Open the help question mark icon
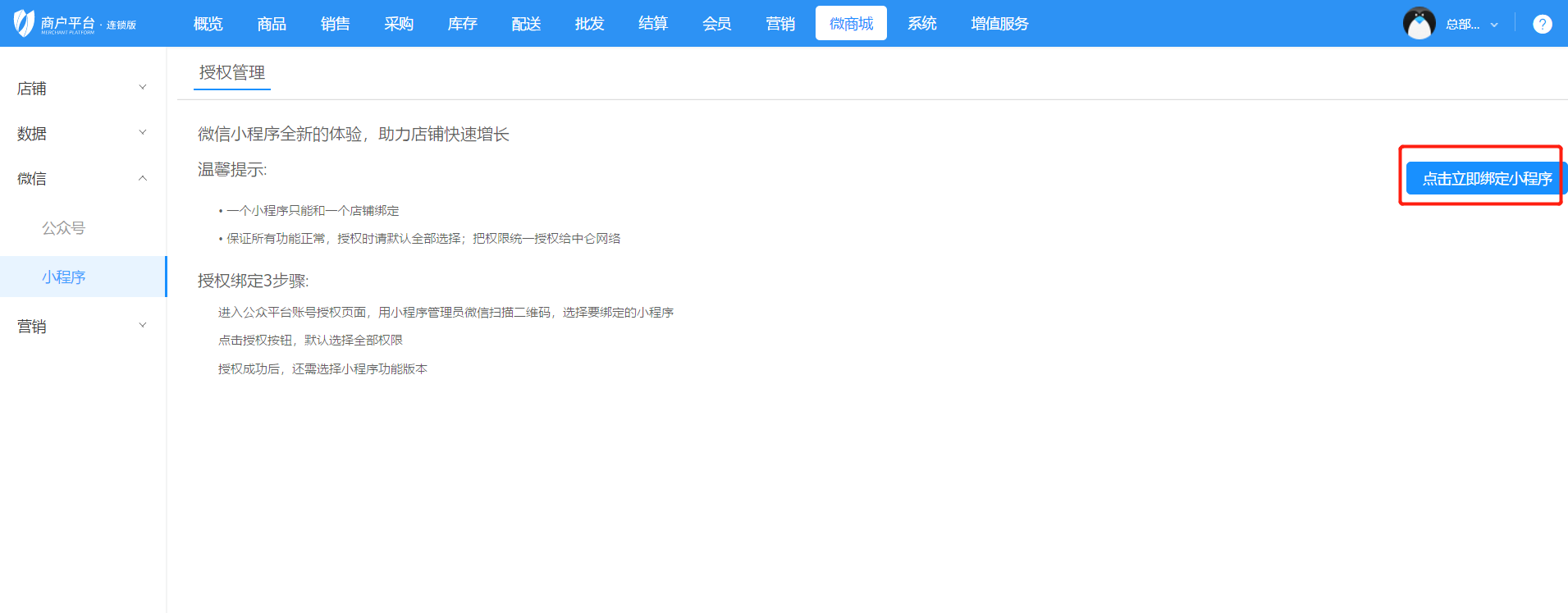This screenshot has width=1568, height=613. coord(1542,24)
